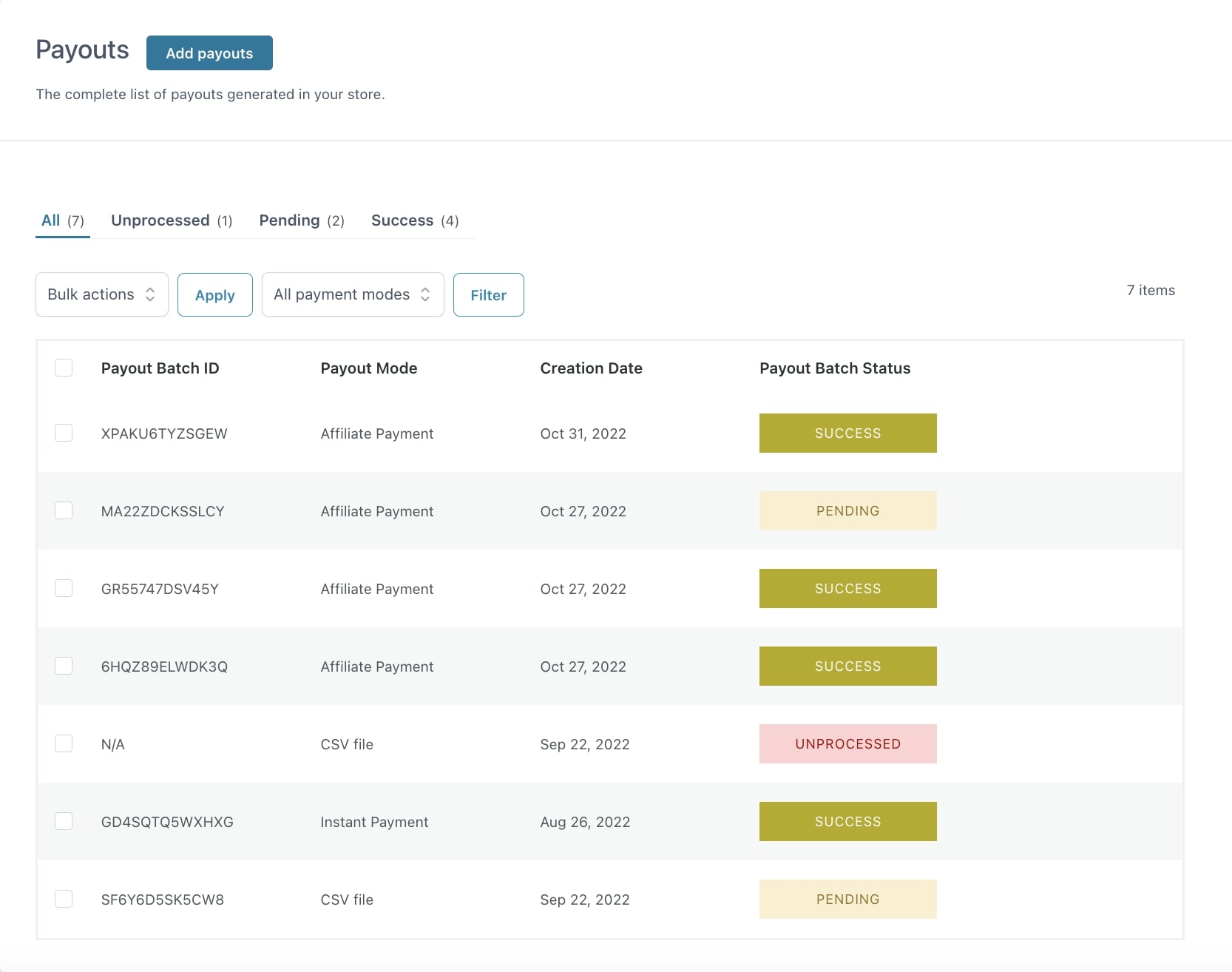Expand the Bulk actions dropdown
The image size is (1232, 972).
[x=102, y=294]
